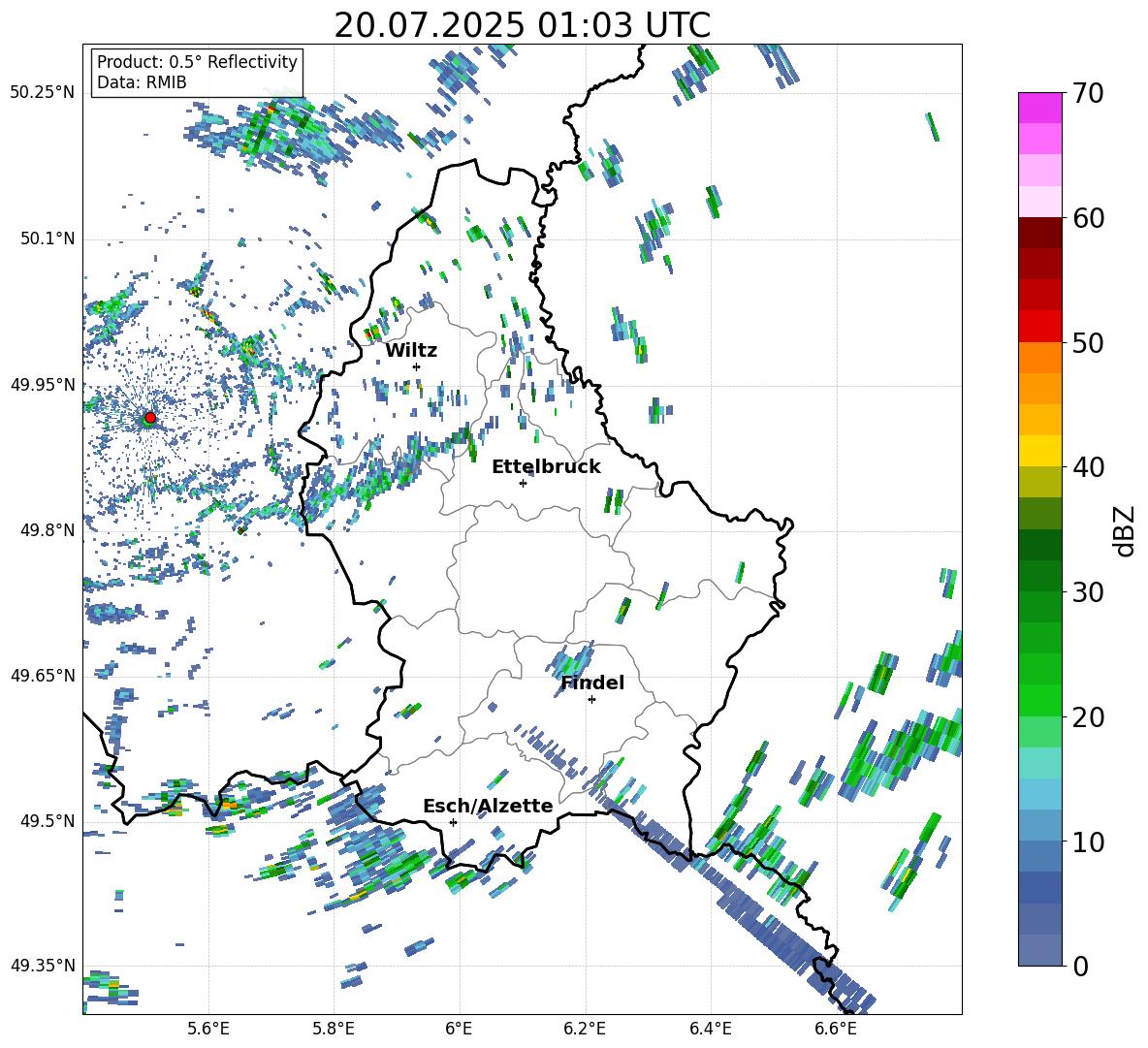Click the 49.65°N latitude label

coord(43,675)
